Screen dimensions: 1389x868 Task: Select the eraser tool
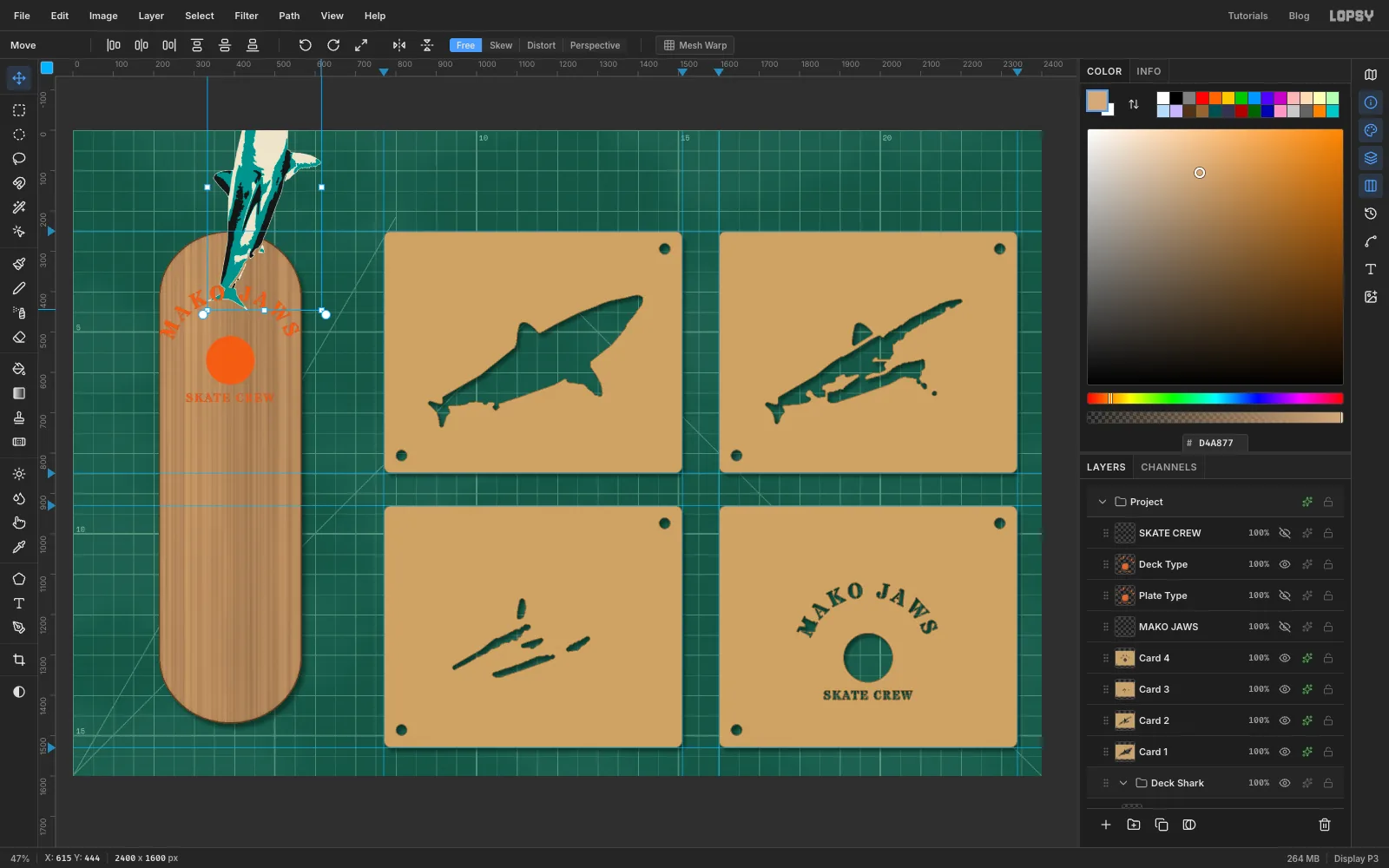[x=19, y=337]
